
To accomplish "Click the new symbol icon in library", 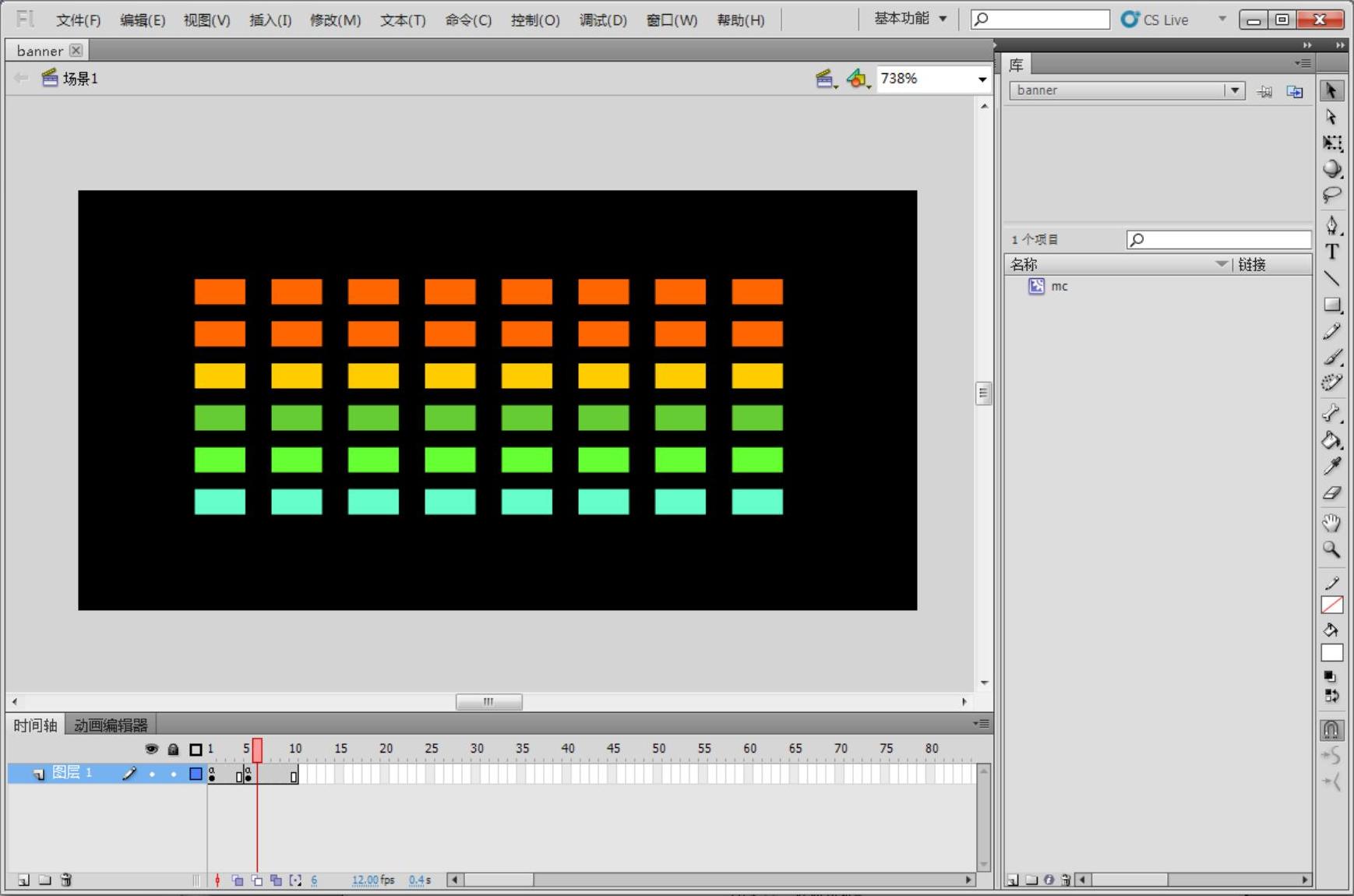I will pos(1013,880).
